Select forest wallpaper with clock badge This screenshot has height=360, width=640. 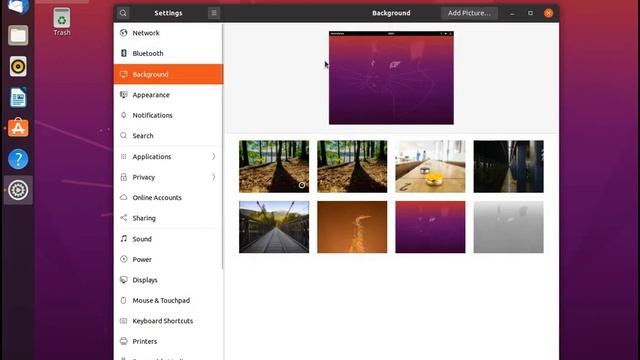coord(274,166)
